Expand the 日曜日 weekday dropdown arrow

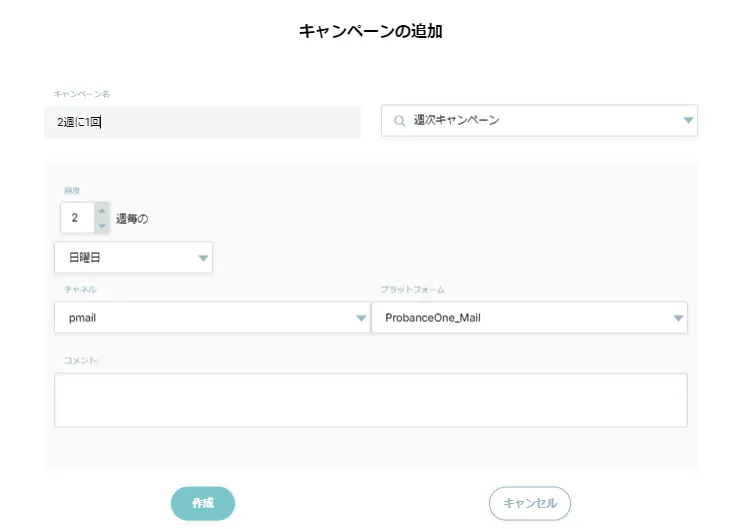(203, 258)
